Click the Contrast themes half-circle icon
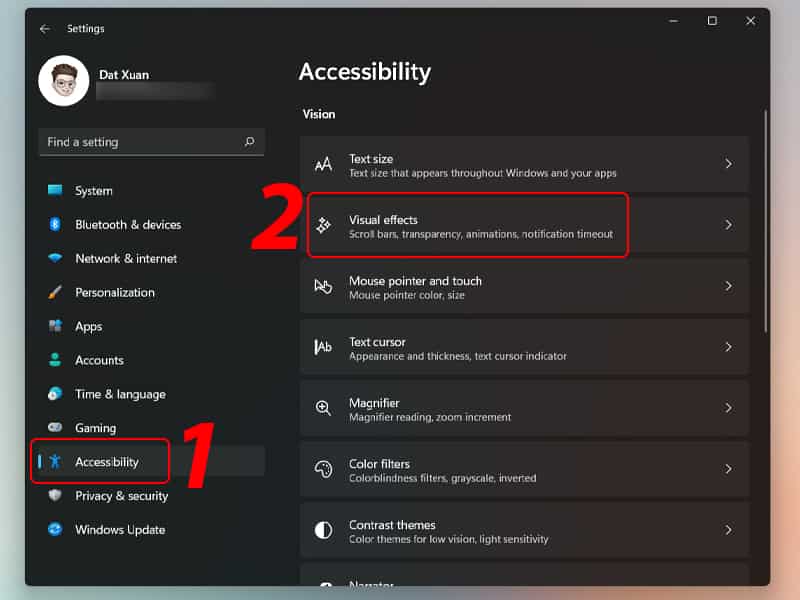 point(323,531)
